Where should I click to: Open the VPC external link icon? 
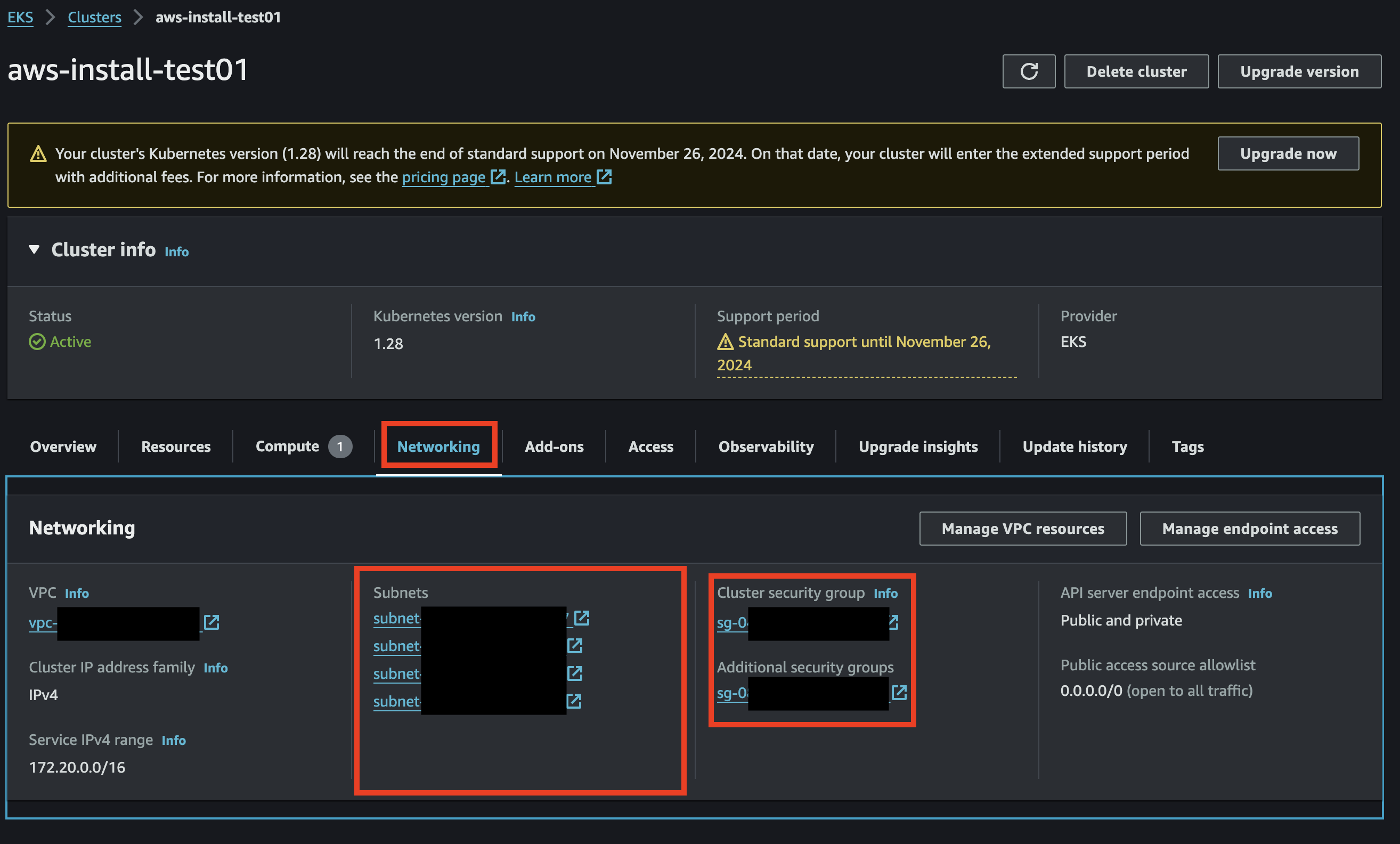211,622
